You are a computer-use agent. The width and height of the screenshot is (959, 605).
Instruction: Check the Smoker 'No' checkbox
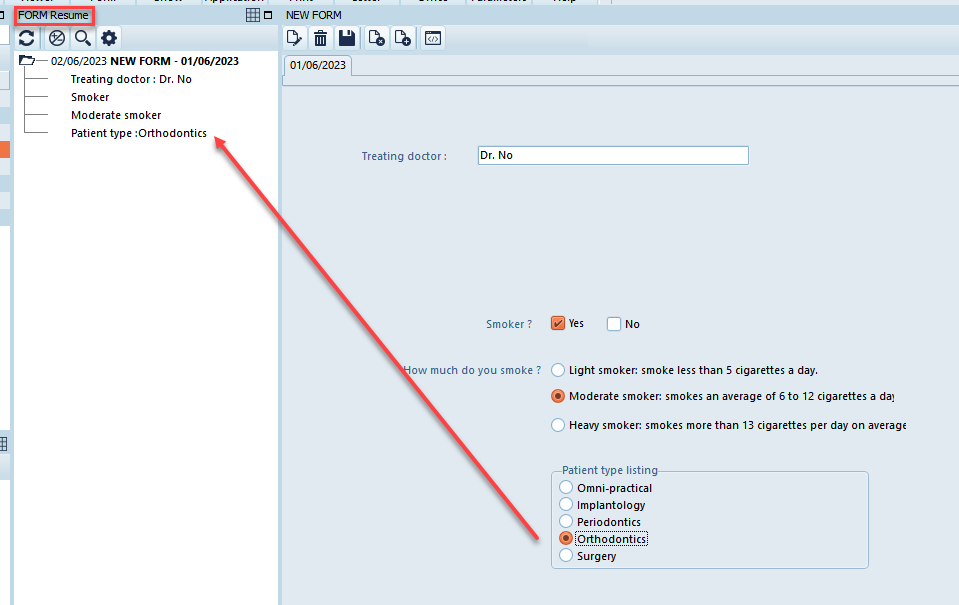614,324
